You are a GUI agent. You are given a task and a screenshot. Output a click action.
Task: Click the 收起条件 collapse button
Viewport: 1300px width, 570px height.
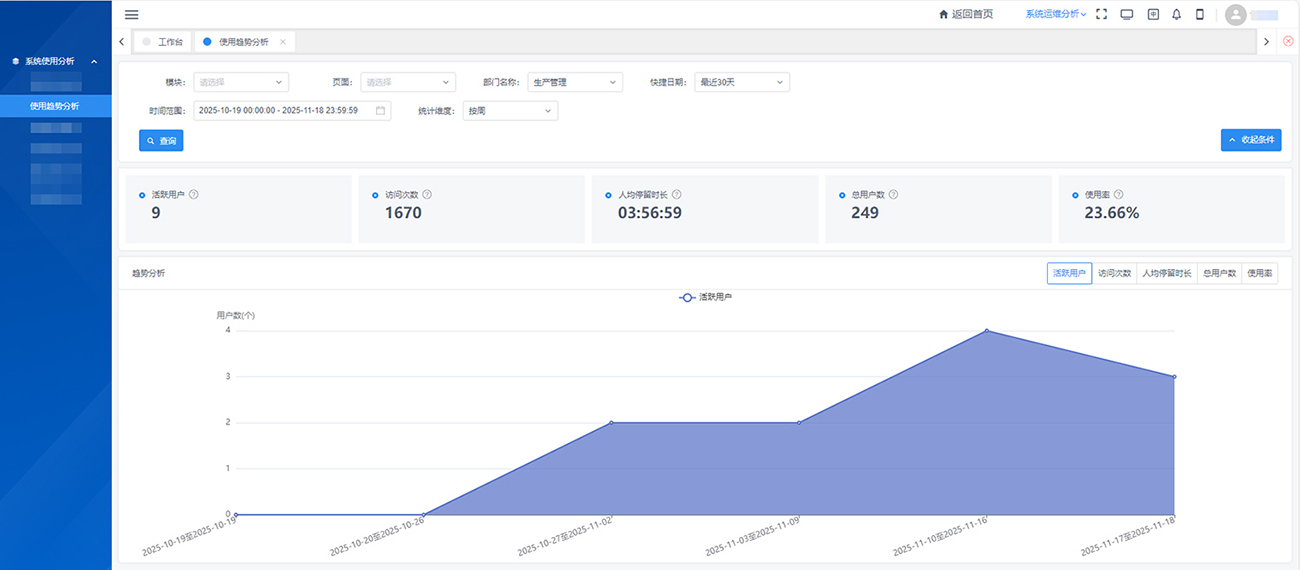pyautogui.click(x=1251, y=140)
